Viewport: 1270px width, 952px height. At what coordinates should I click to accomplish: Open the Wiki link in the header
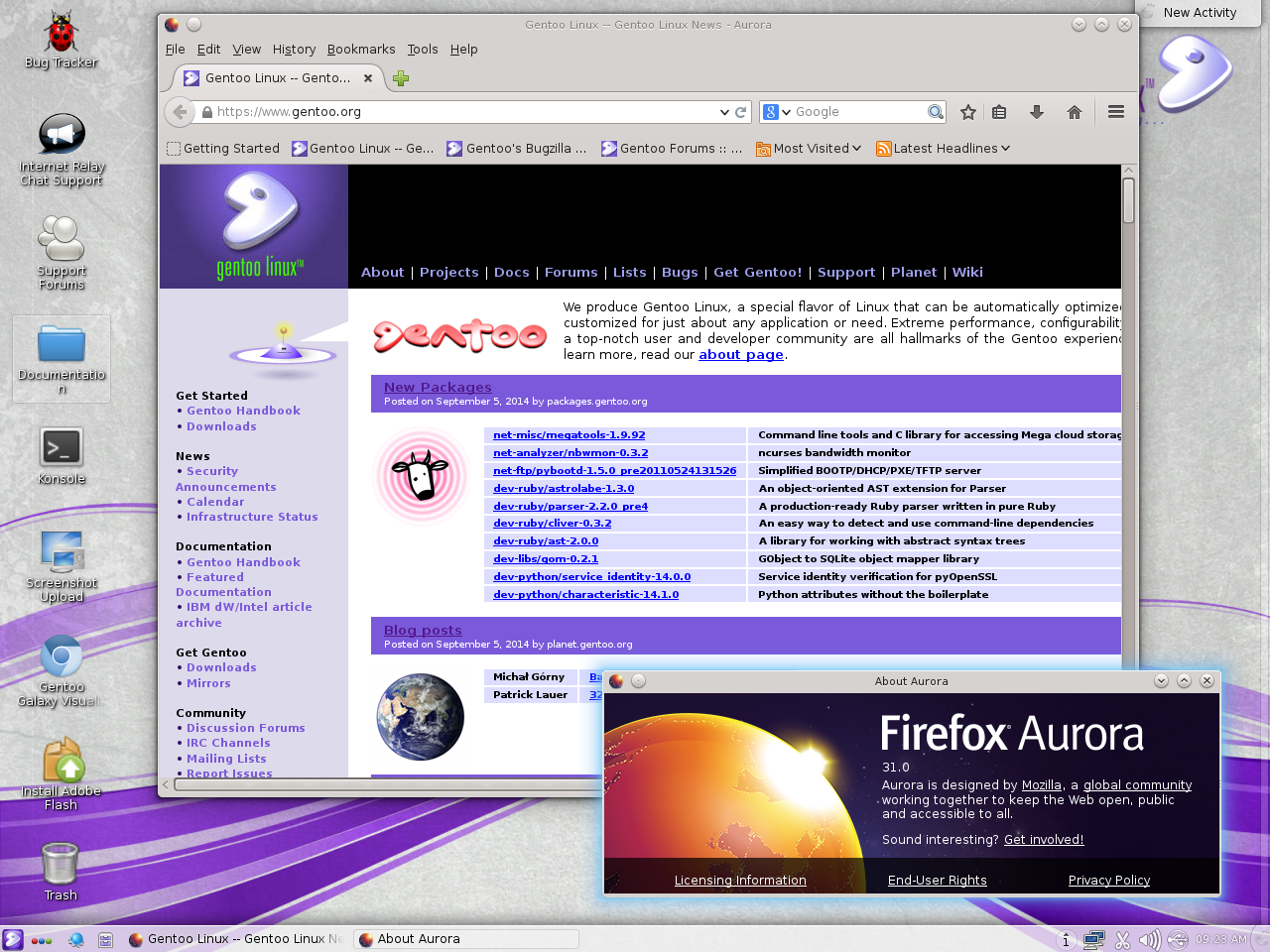click(967, 273)
